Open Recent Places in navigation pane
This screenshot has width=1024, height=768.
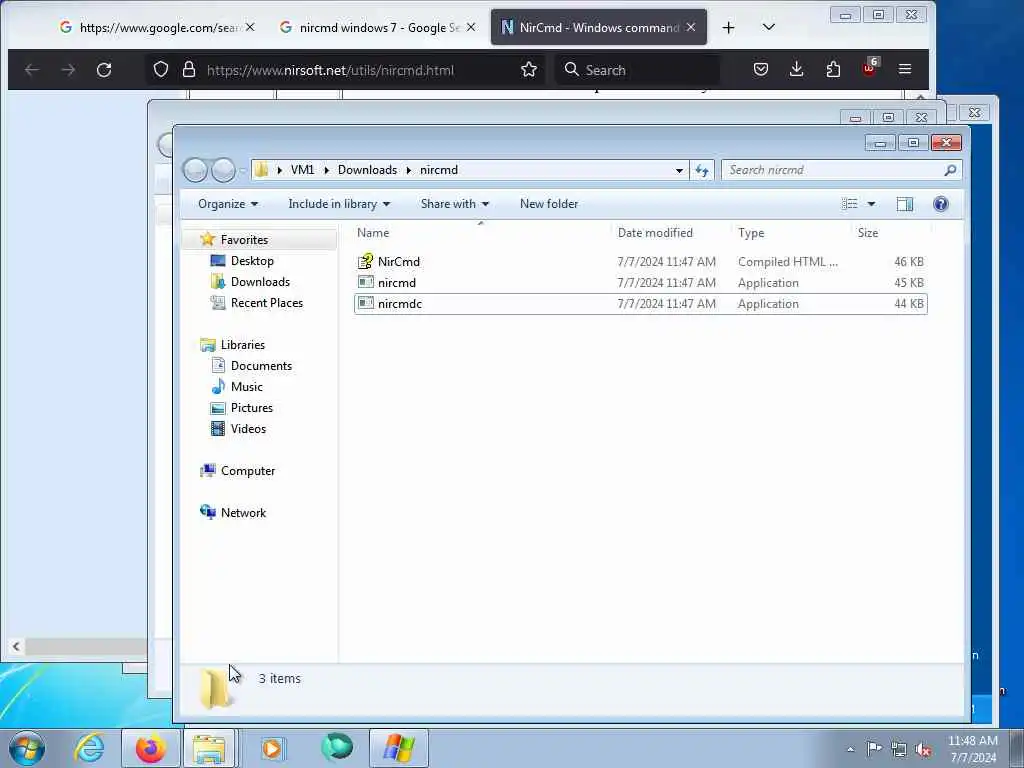pos(266,302)
